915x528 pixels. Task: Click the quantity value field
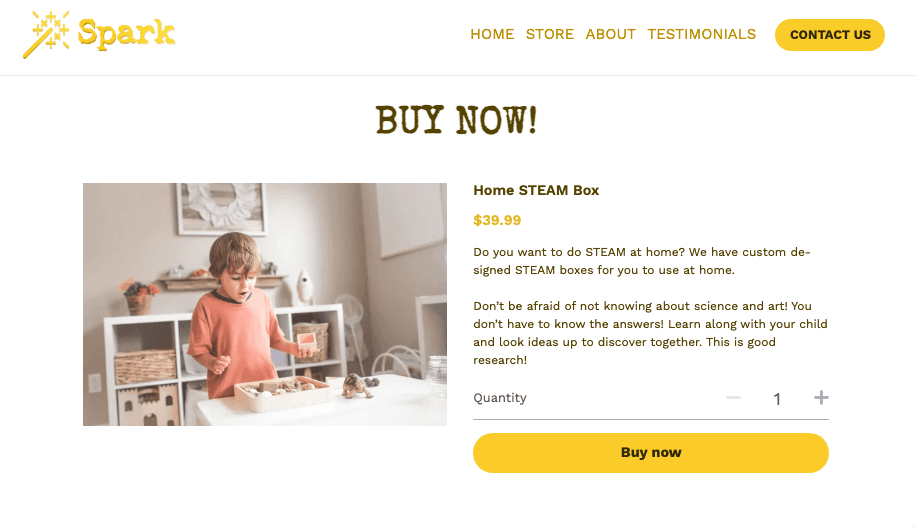tap(777, 399)
